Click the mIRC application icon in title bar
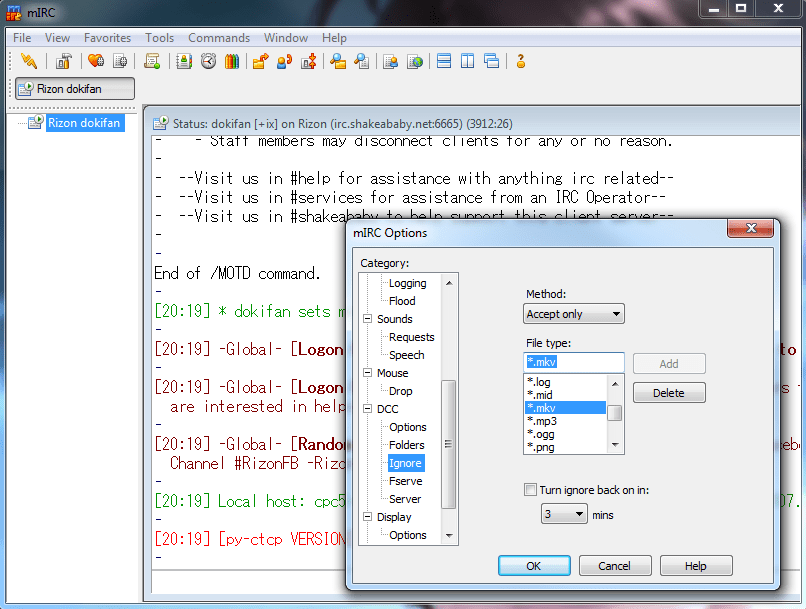Image resolution: width=806 pixels, height=609 pixels. 13,12
